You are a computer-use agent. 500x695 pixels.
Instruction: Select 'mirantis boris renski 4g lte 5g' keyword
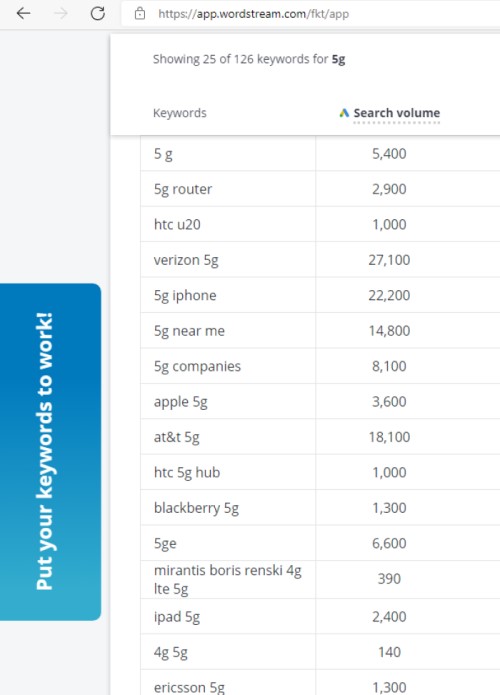(227, 579)
